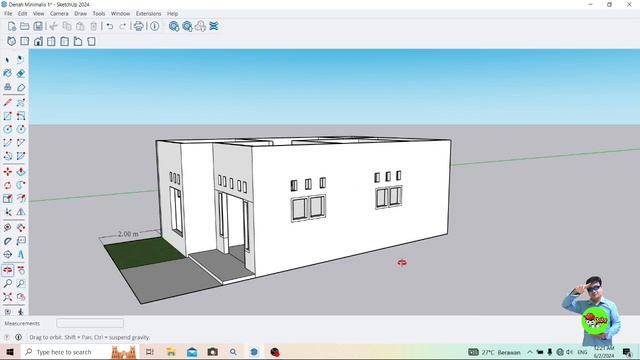Pick the Follow Me tool
This screenshot has height=360, width=640.
(x=20, y=185)
